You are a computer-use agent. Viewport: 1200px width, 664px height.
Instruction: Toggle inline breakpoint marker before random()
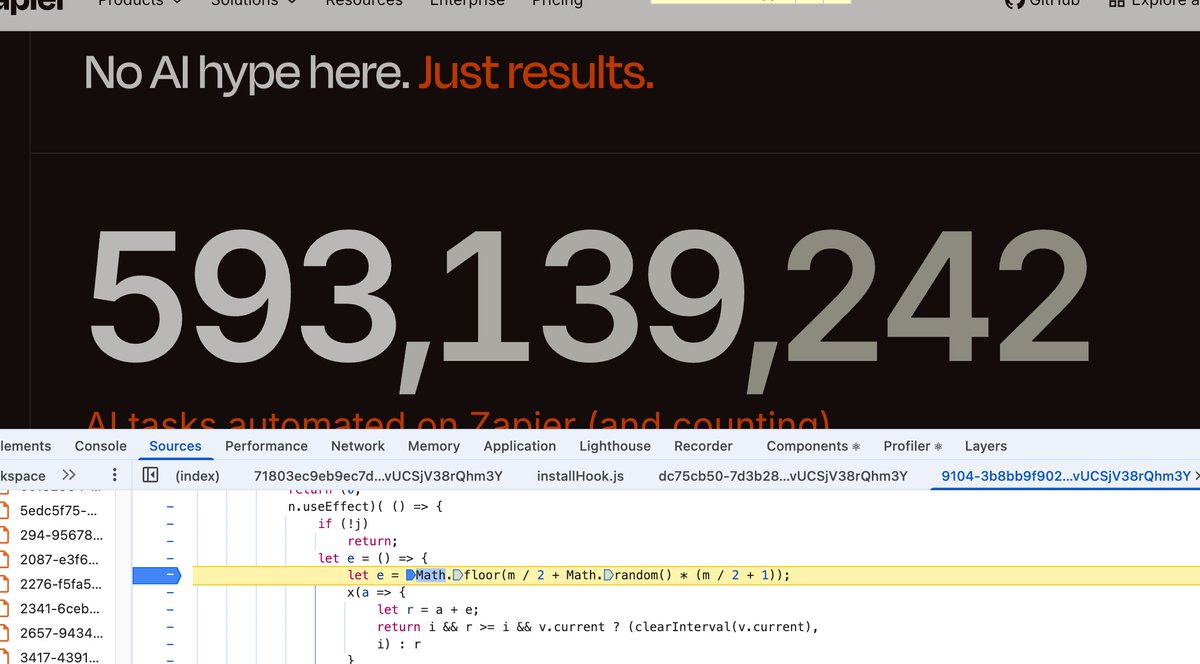(608, 575)
